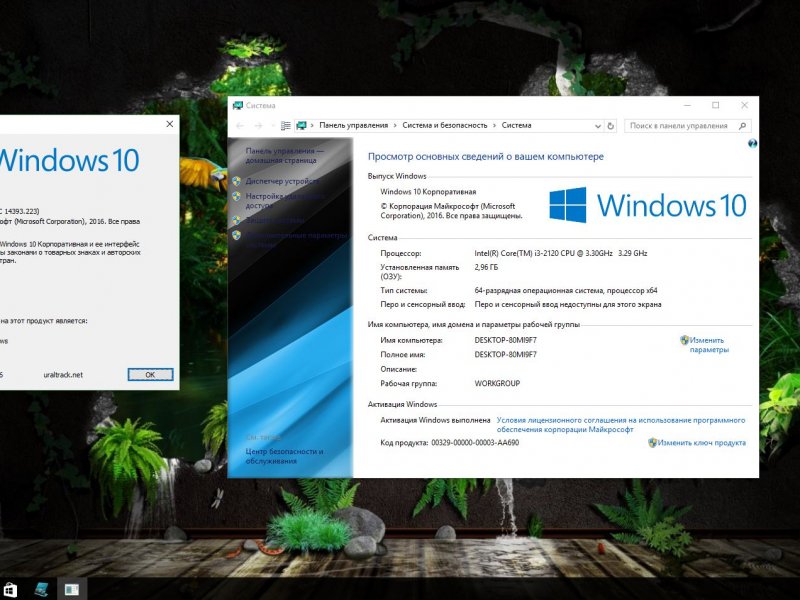800x600 pixels.
Task: Click the shield icon next to Настройка удаленного доступа
Action: (236, 196)
